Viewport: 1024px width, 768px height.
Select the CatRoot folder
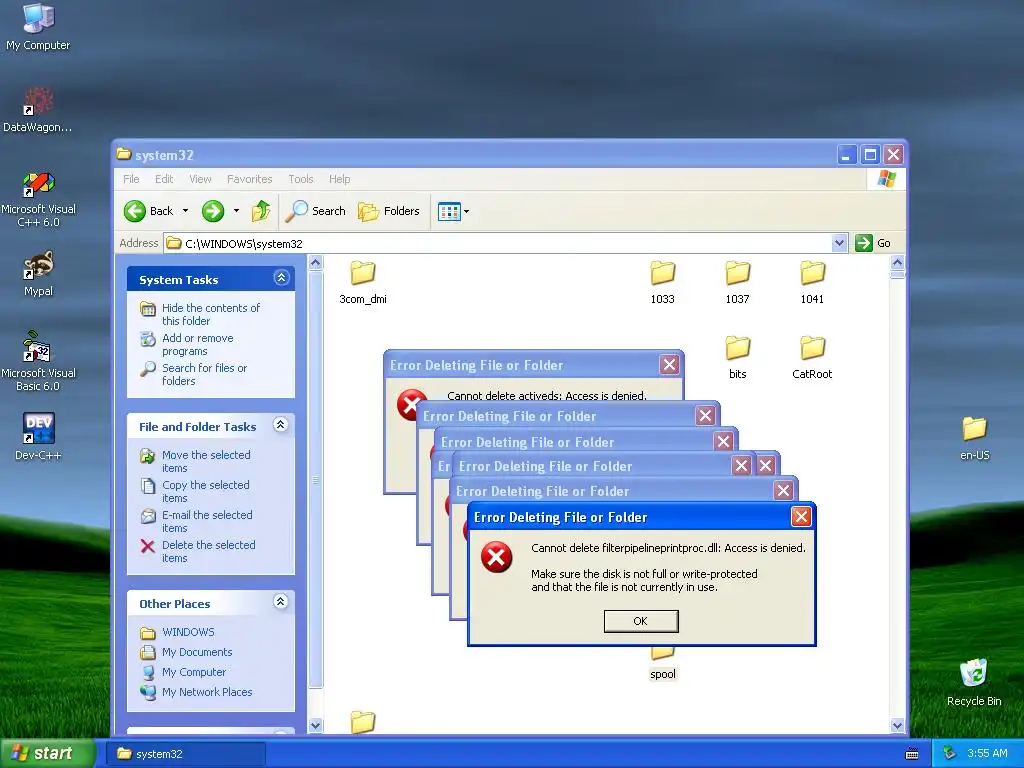point(812,358)
